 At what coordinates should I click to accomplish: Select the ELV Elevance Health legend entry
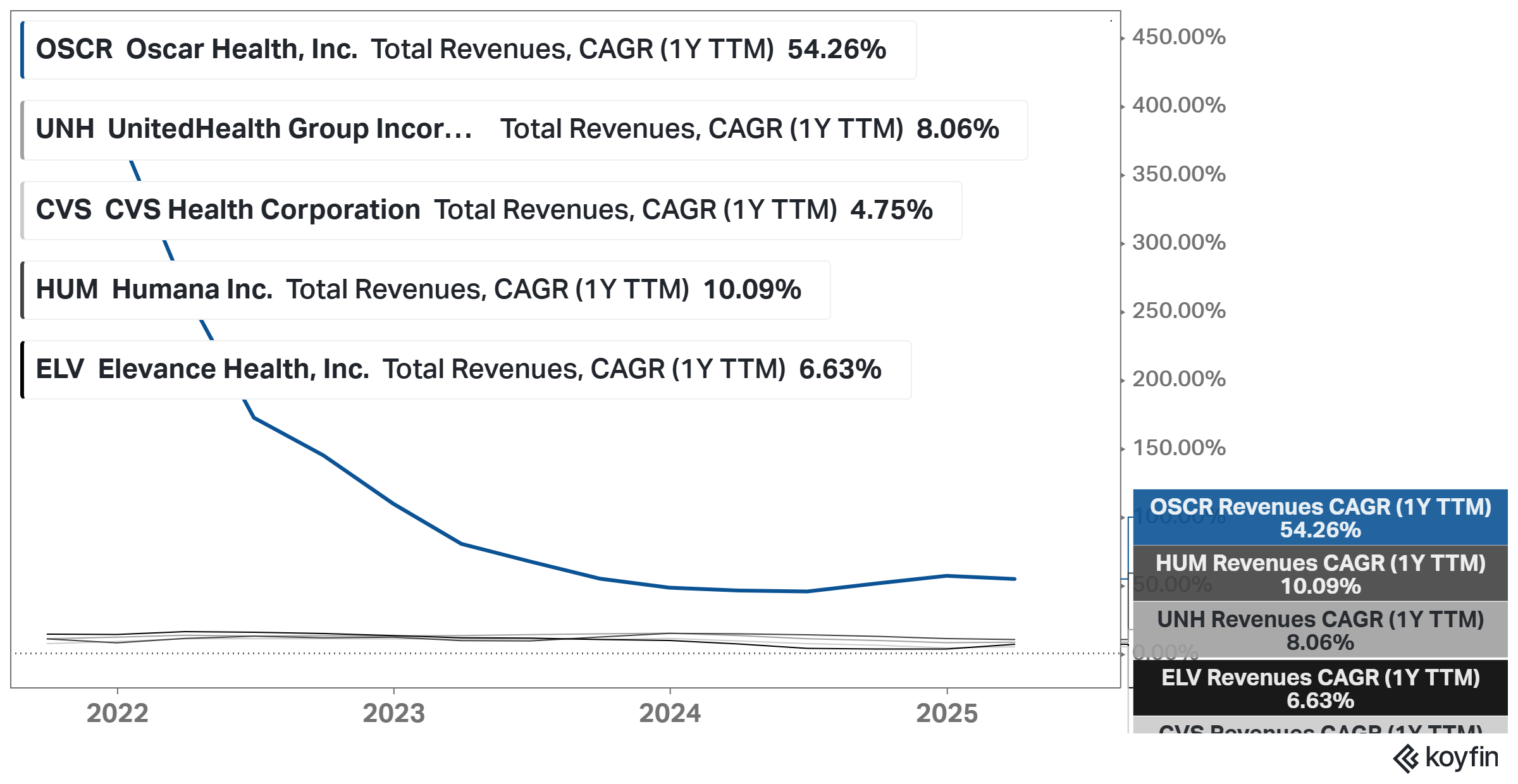(x=466, y=370)
